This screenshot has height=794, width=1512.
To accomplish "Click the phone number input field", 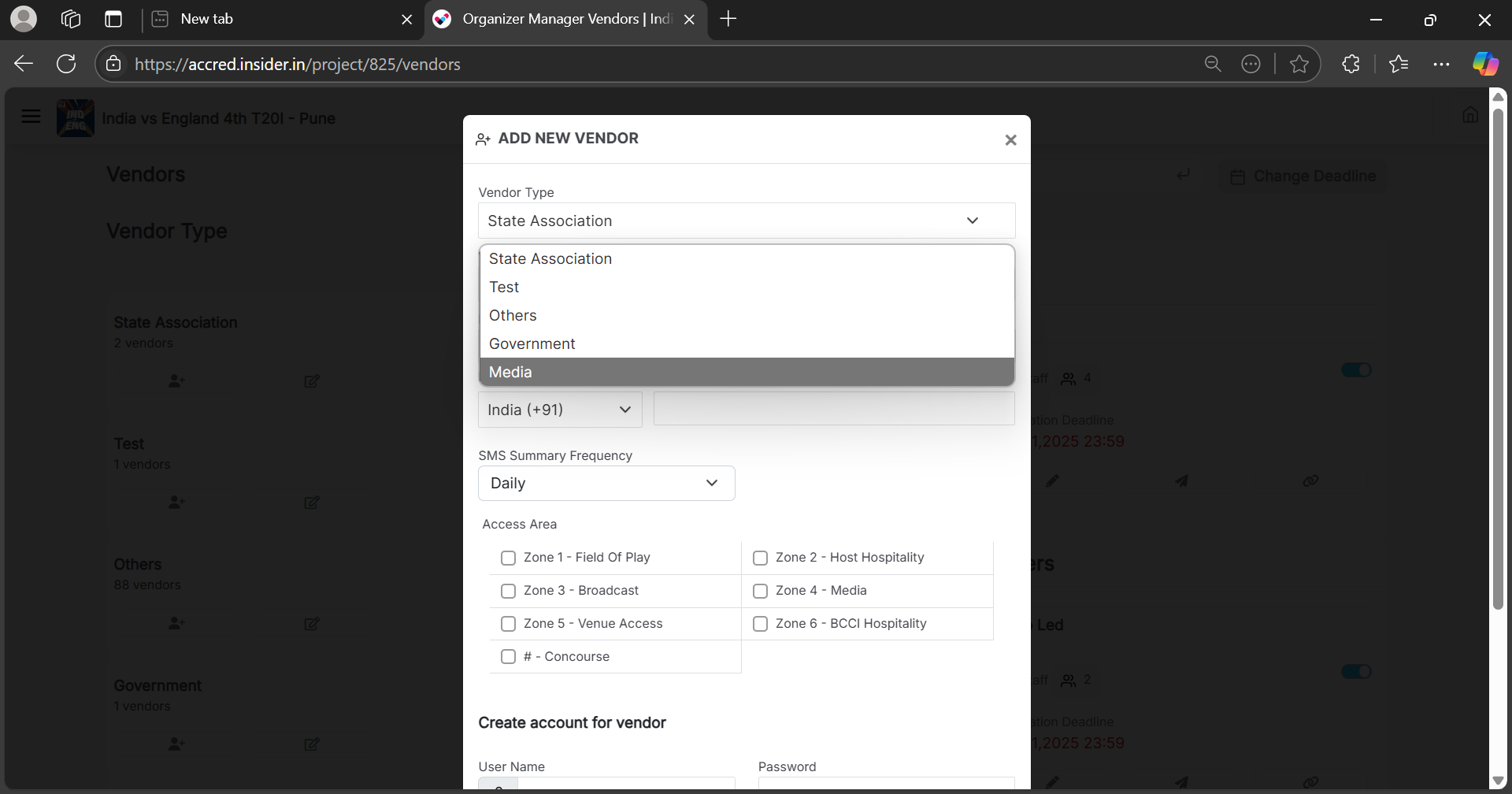I will 833,410.
